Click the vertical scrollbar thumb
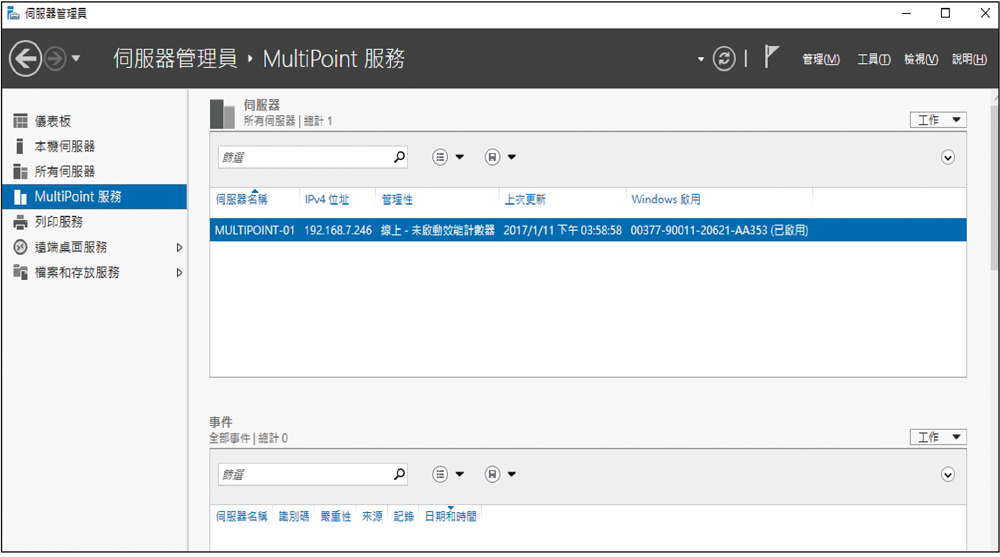 click(x=995, y=188)
